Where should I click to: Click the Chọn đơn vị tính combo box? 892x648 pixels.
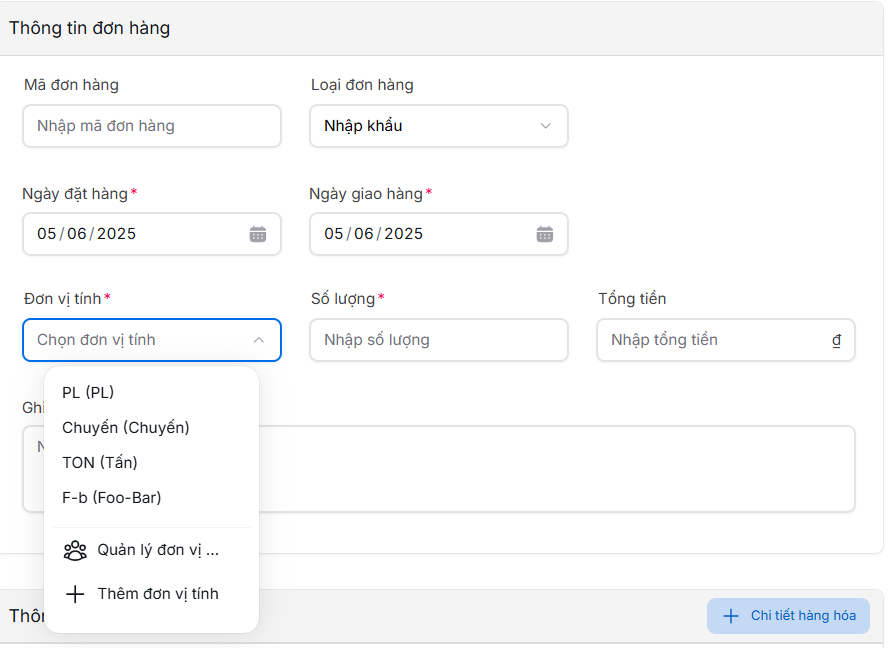click(140, 340)
